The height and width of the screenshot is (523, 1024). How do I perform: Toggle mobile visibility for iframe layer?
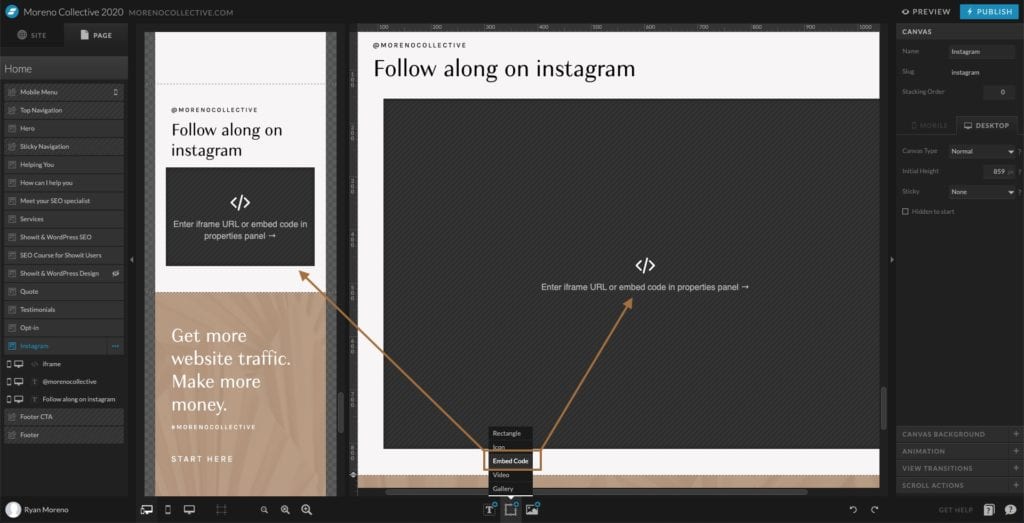coord(9,364)
